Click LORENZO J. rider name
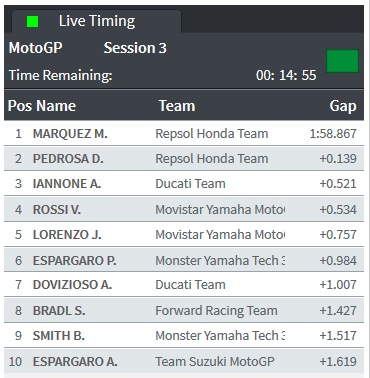Viewport: 370px width, 378px height. point(67,235)
